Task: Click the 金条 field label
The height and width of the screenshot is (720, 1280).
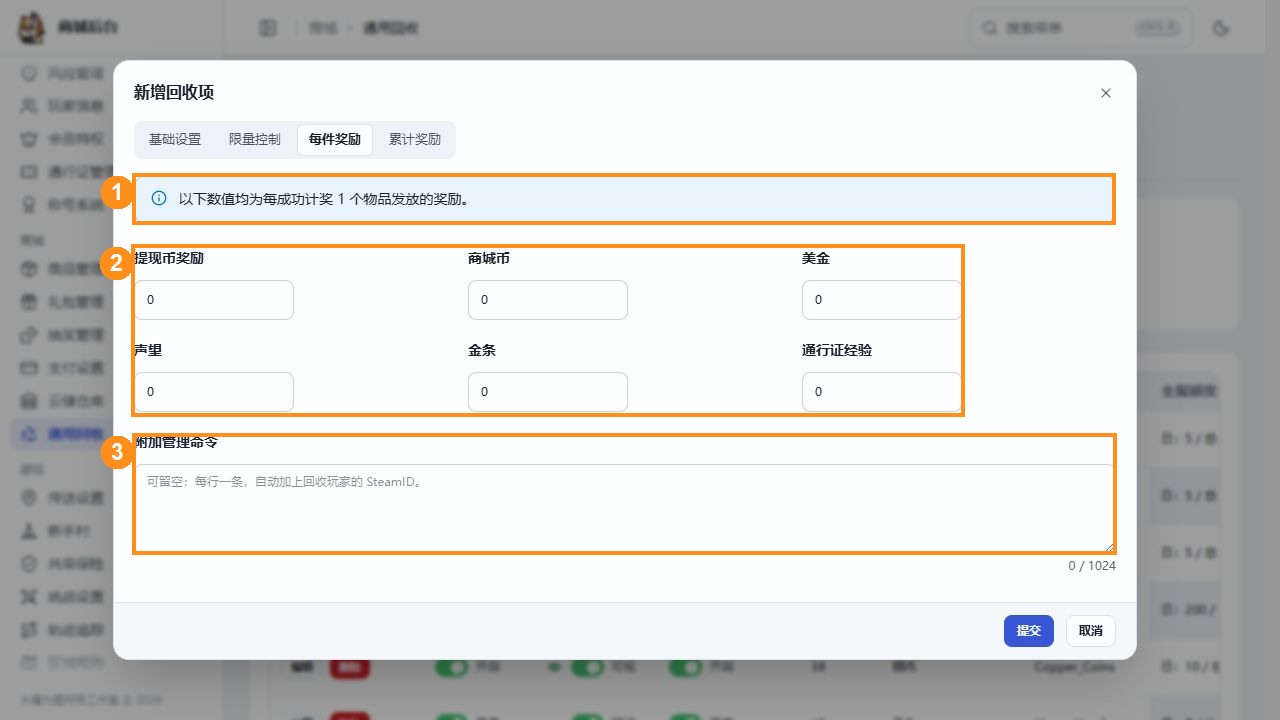Action: pyautogui.click(x=482, y=351)
